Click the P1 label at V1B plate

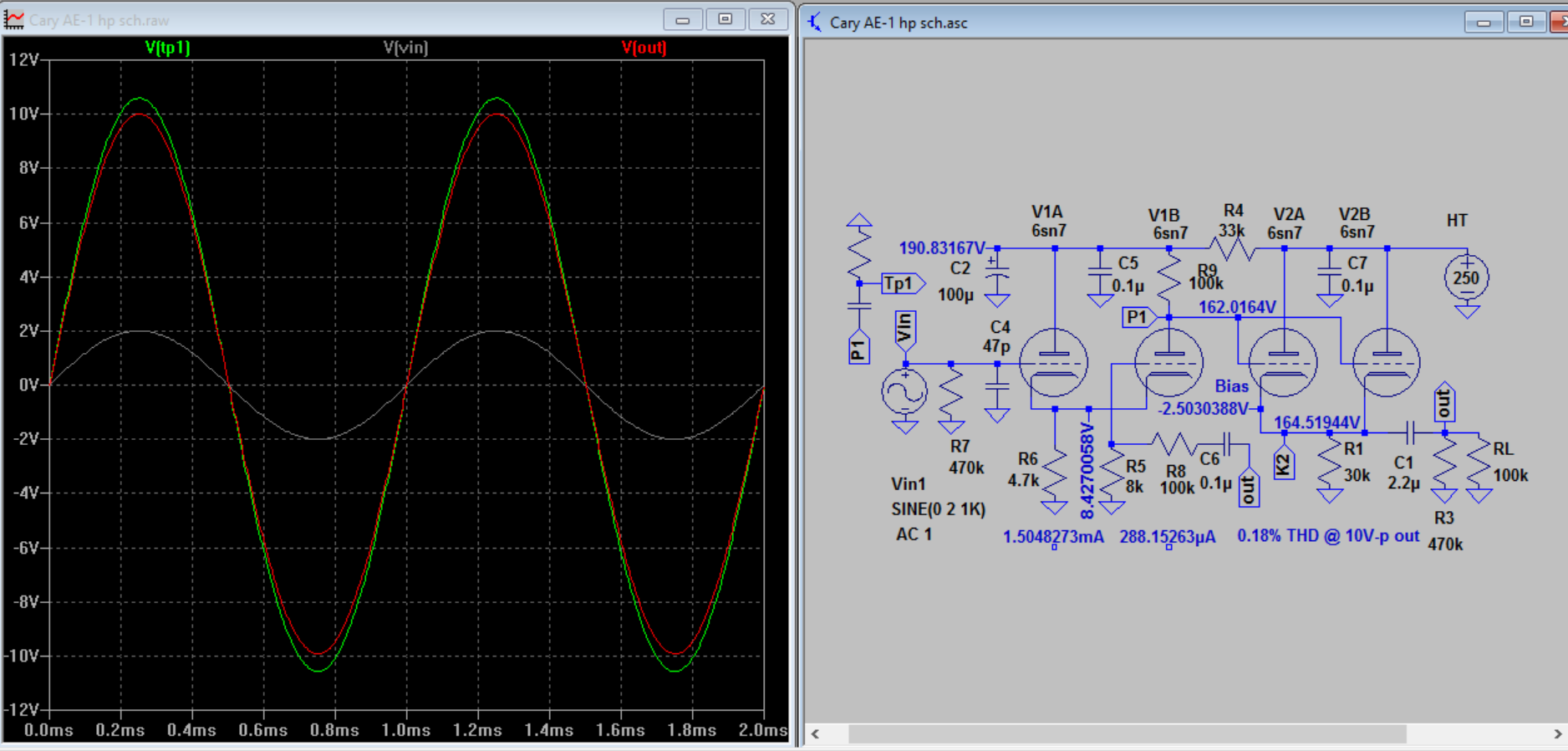[1138, 317]
